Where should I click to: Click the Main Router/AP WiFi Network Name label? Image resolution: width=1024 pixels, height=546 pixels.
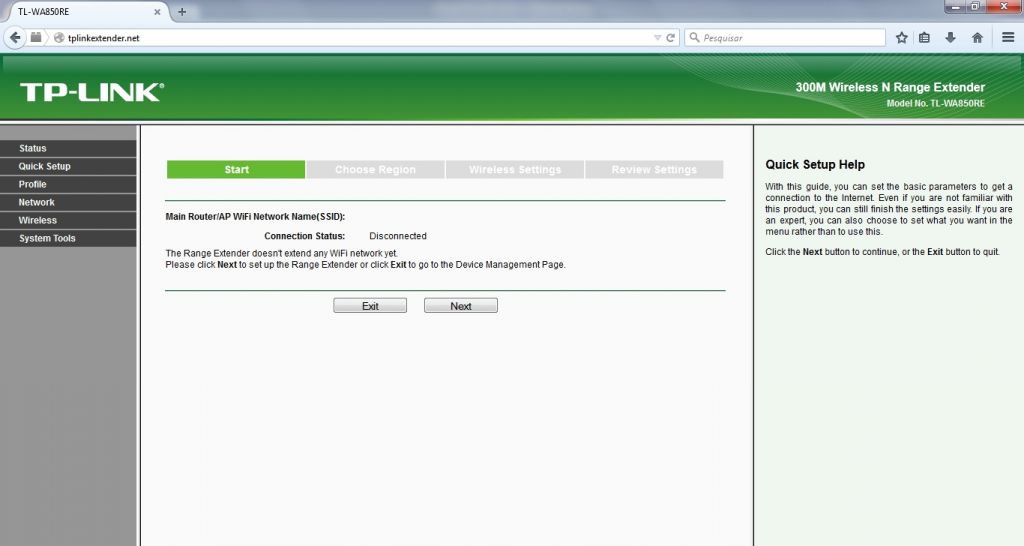pos(255,216)
